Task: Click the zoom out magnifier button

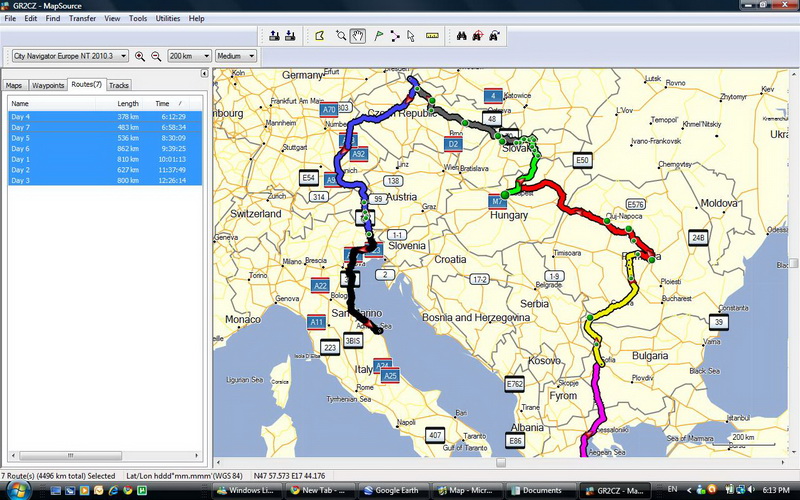Action: click(x=156, y=57)
